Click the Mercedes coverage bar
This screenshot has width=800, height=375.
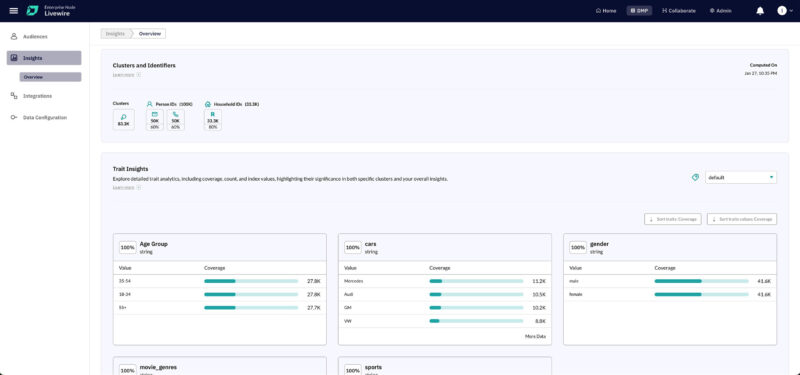click(x=476, y=281)
